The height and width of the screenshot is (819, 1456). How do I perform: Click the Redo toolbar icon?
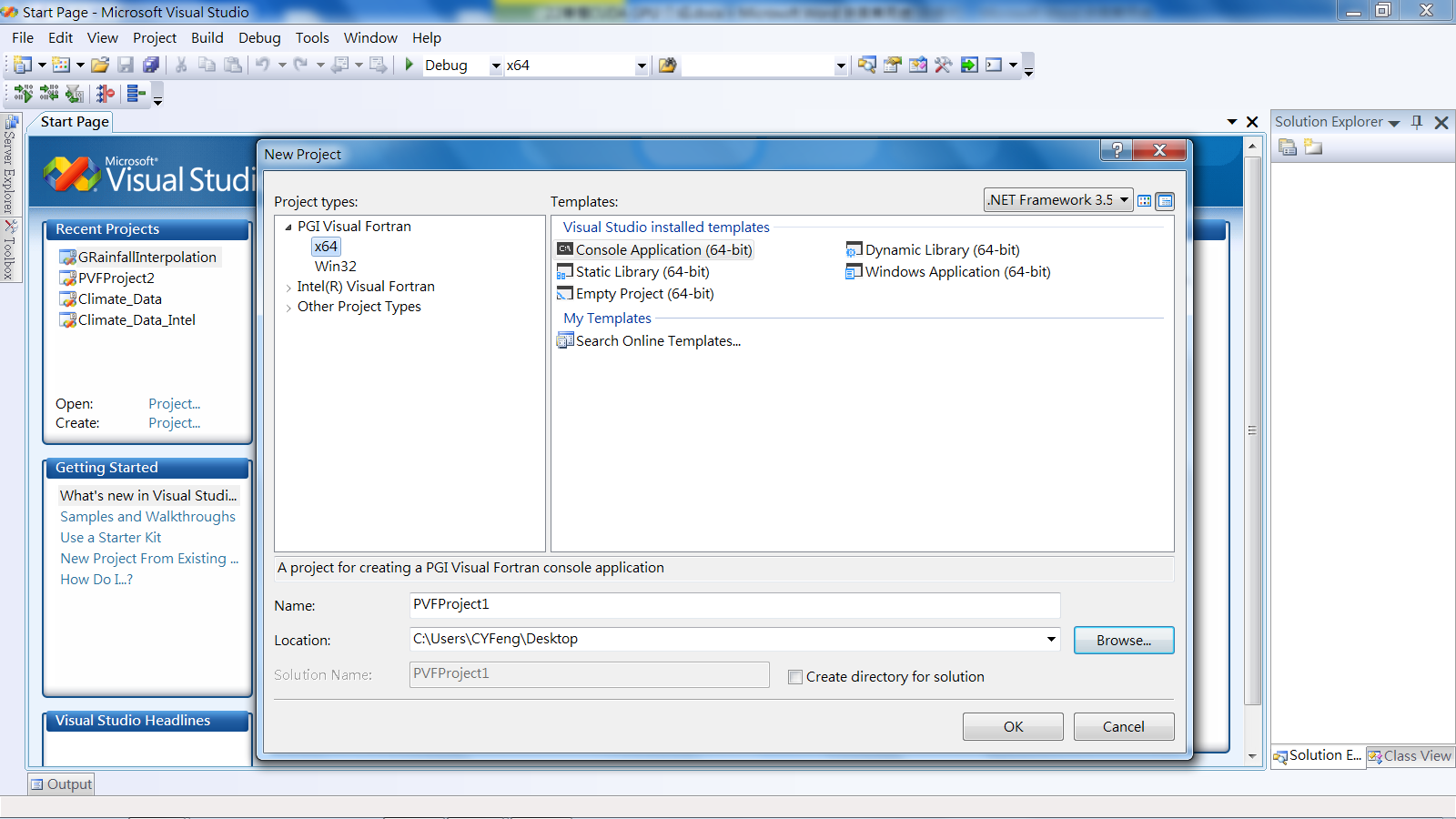(300, 65)
